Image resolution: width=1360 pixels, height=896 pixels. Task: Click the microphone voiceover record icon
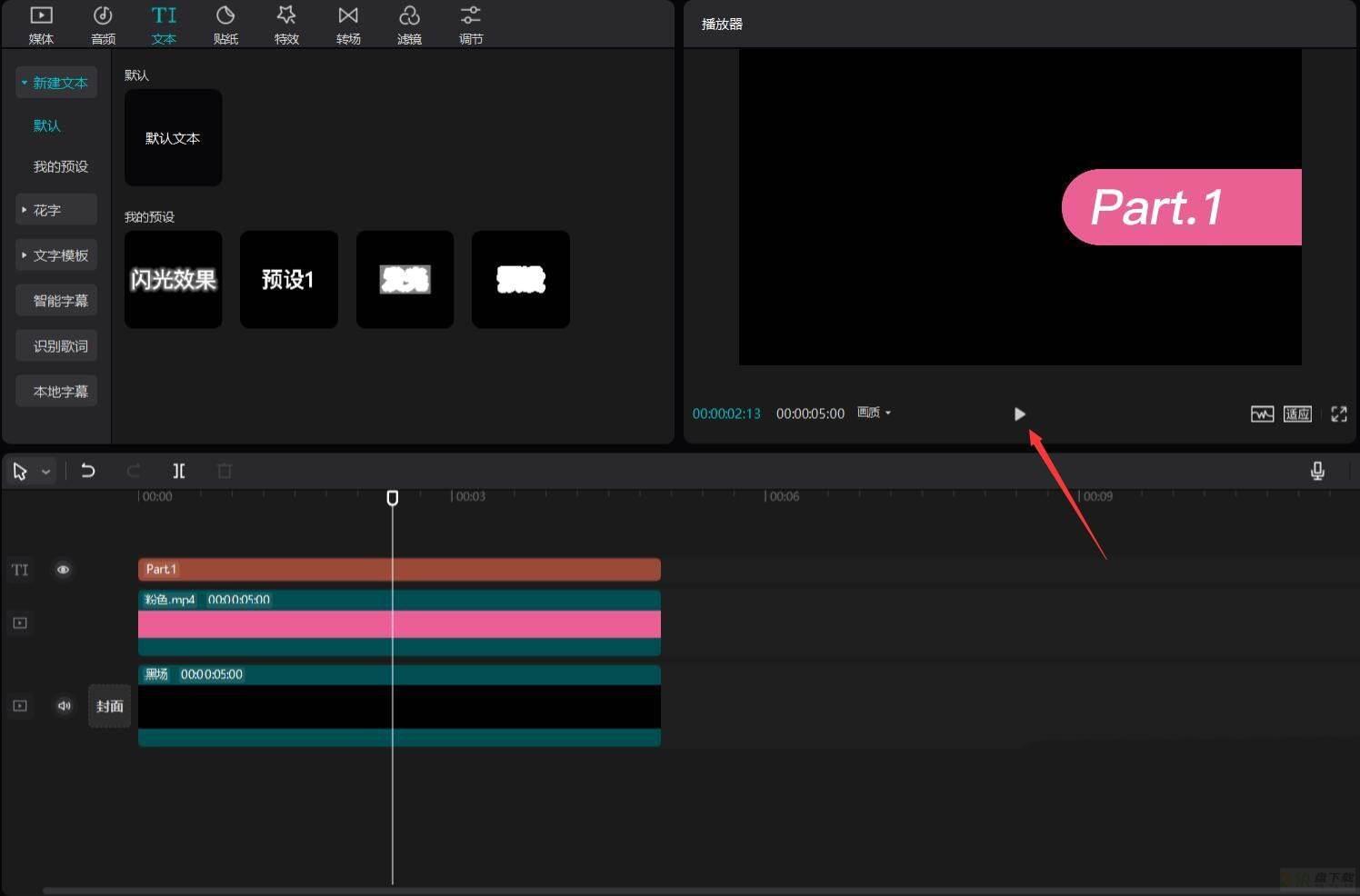1317,471
